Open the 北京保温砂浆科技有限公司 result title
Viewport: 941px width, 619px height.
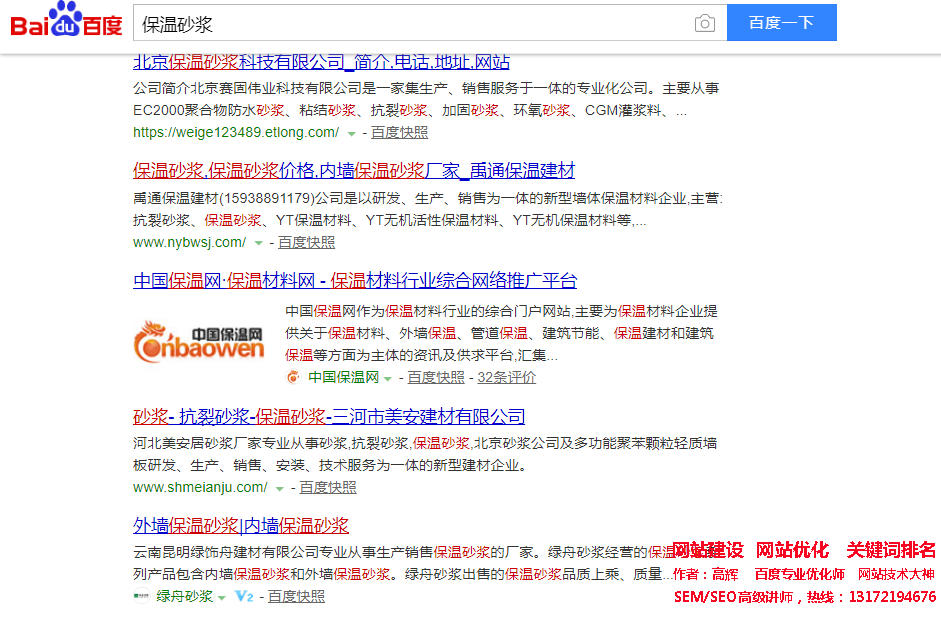click(321, 62)
